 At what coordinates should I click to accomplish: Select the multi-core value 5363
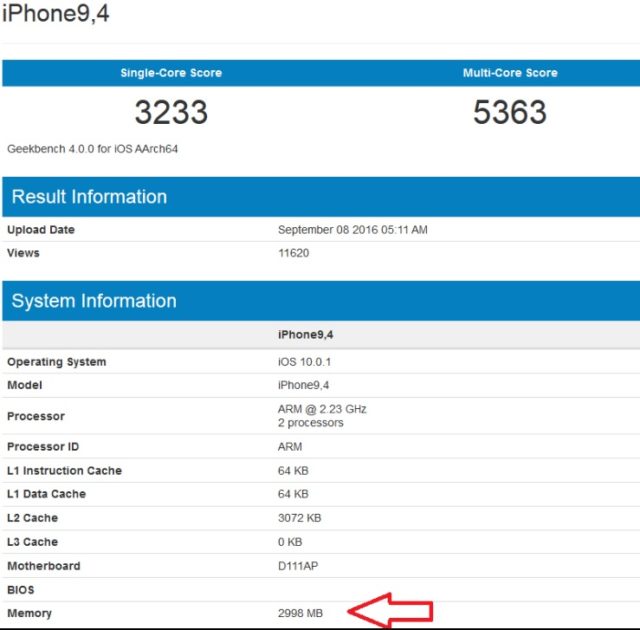(x=510, y=112)
